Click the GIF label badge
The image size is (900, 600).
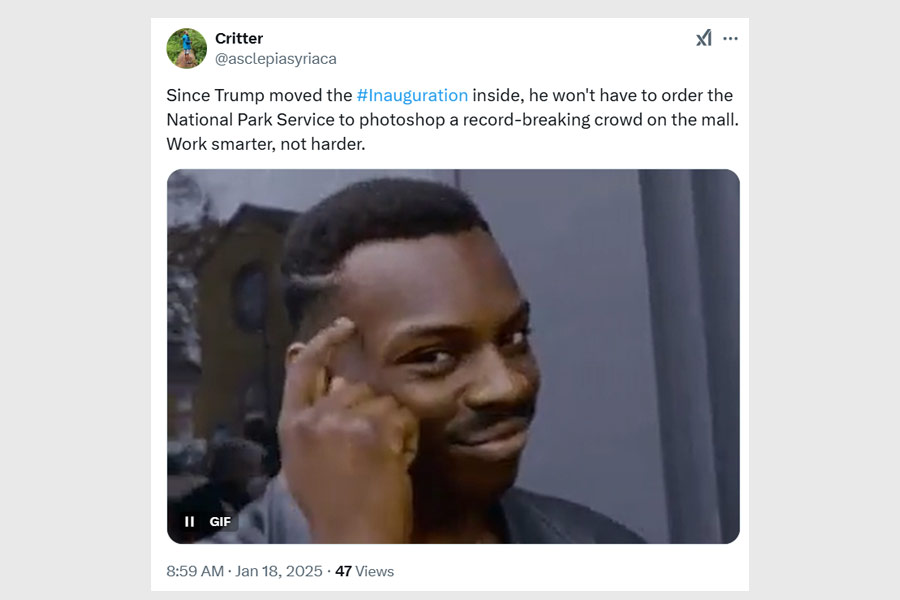pyautogui.click(x=220, y=521)
